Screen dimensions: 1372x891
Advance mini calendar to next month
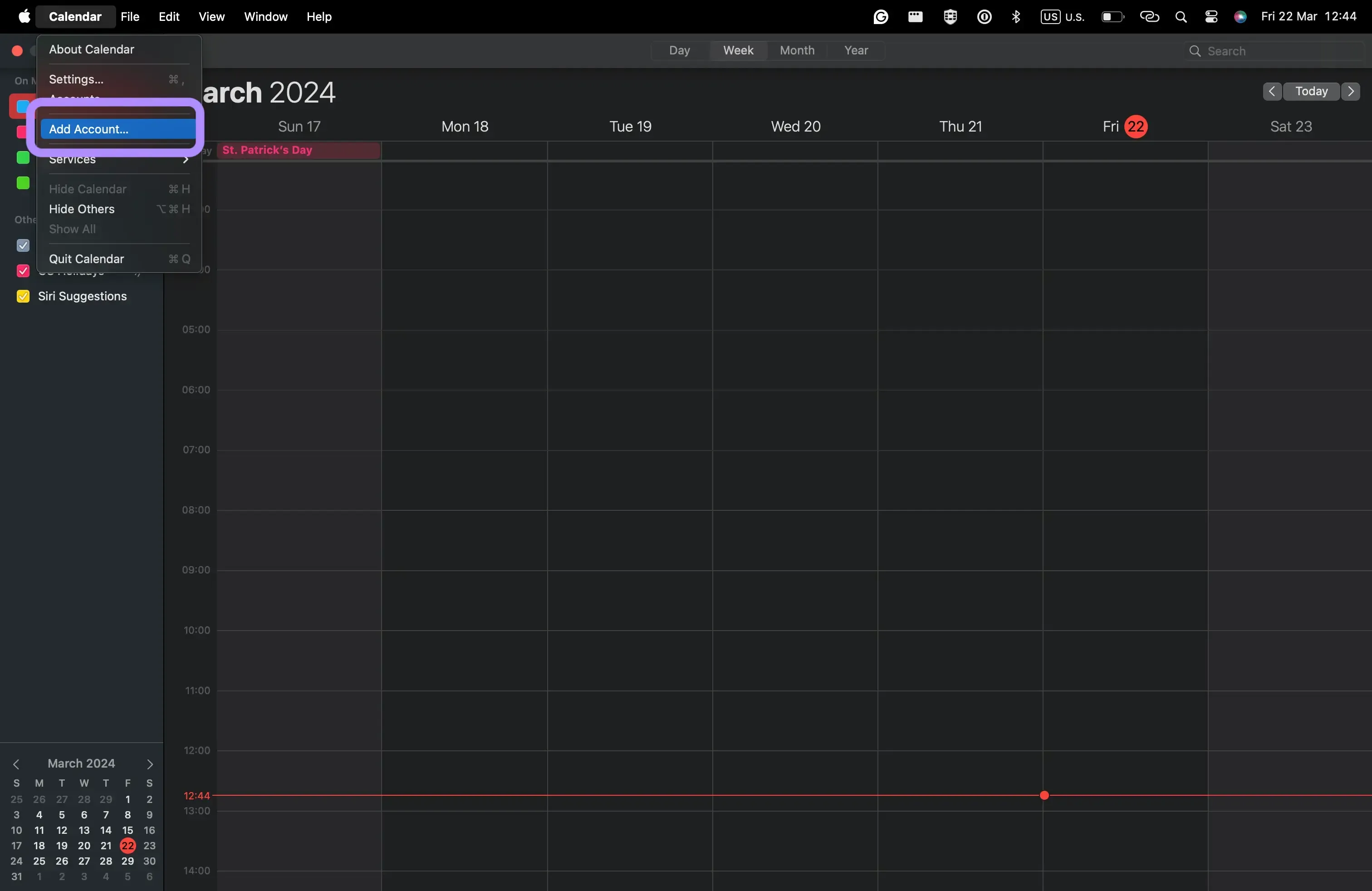click(x=150, y=764)
